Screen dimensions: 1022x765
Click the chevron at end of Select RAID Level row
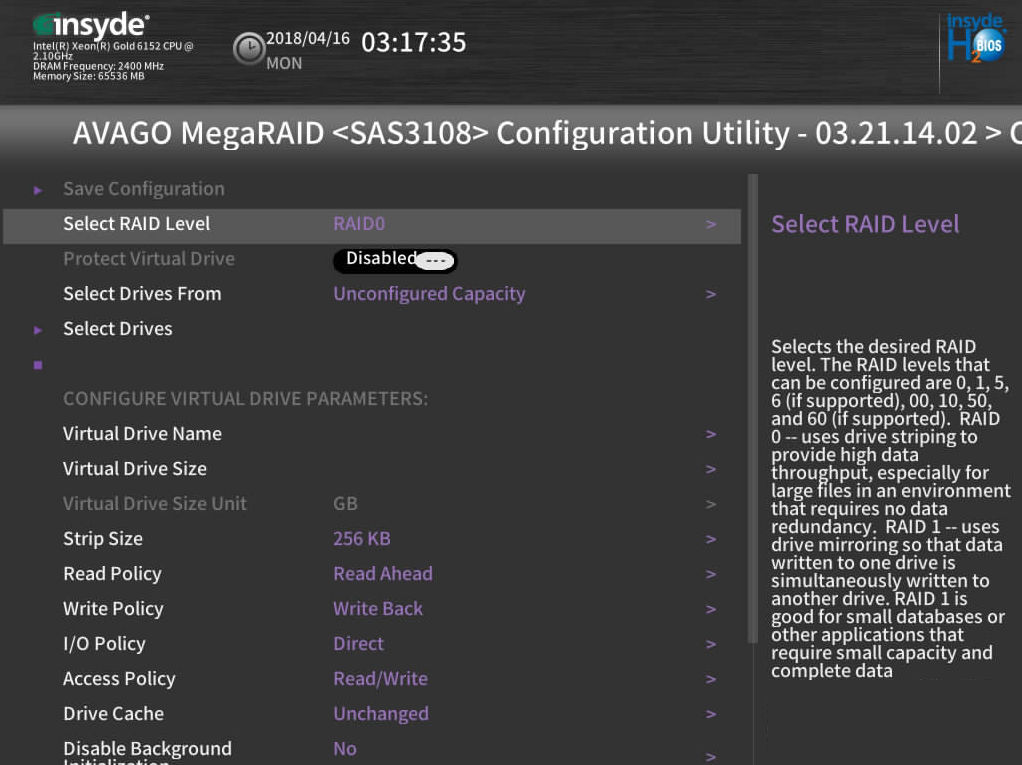(711, 225)
